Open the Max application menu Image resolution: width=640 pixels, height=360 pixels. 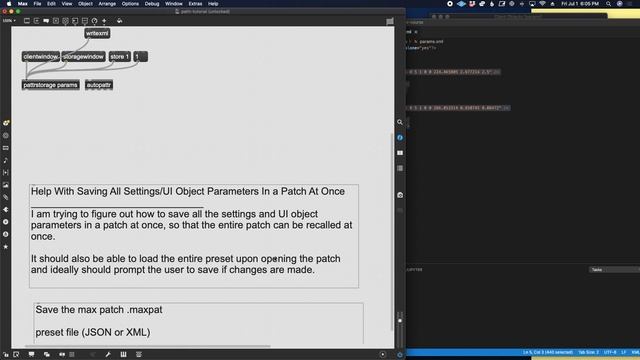[x=22, y=4]
